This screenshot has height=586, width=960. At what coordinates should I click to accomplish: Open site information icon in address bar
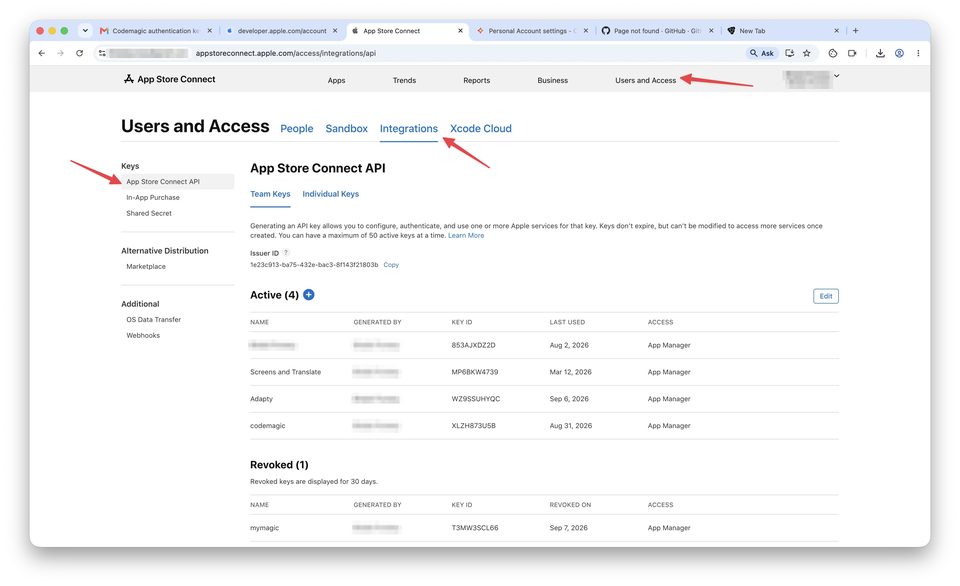point(102,53)
